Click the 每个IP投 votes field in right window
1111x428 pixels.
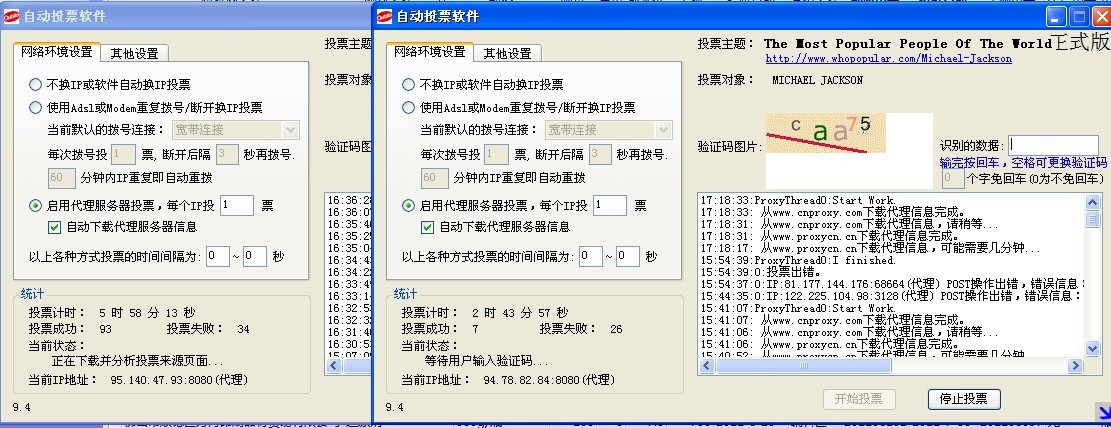[610, 205]
